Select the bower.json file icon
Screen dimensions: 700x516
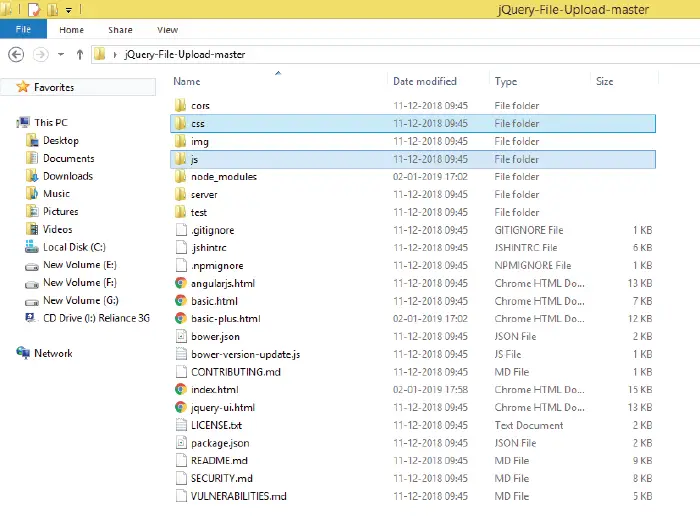181,336
